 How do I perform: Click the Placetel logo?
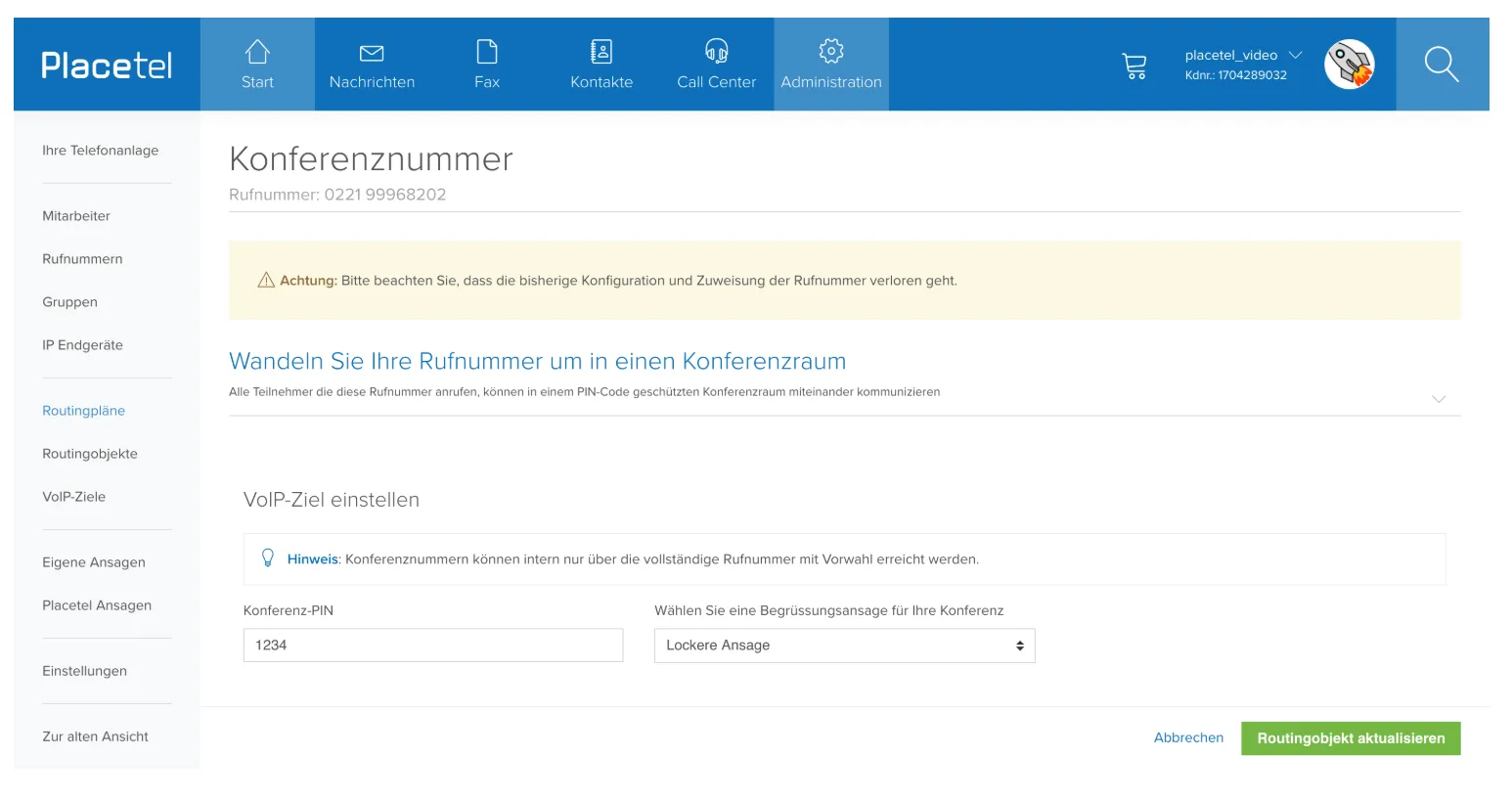[x=107, y=66]
